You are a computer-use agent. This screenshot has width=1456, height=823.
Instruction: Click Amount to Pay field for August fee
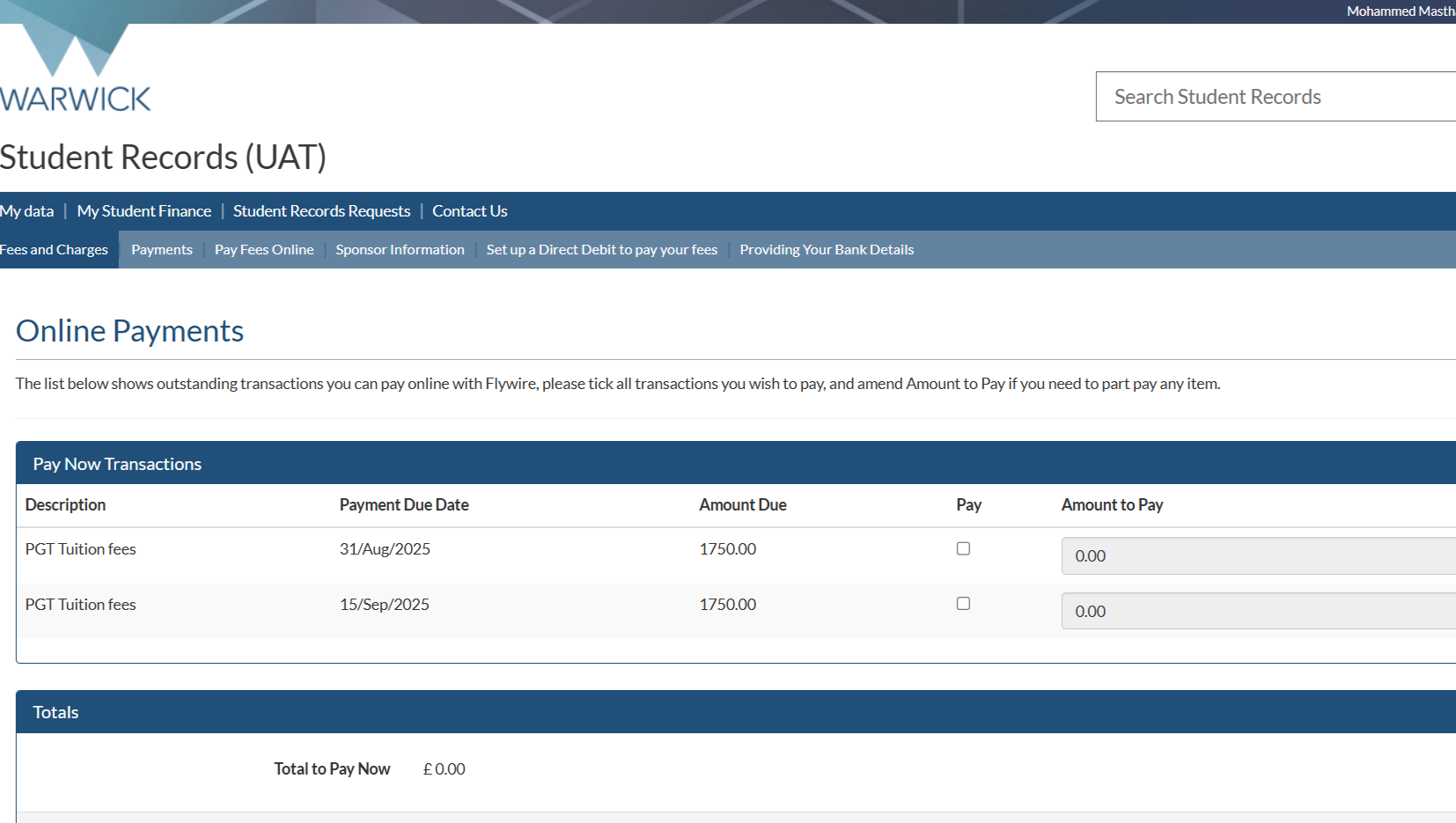coord(1259,556)
